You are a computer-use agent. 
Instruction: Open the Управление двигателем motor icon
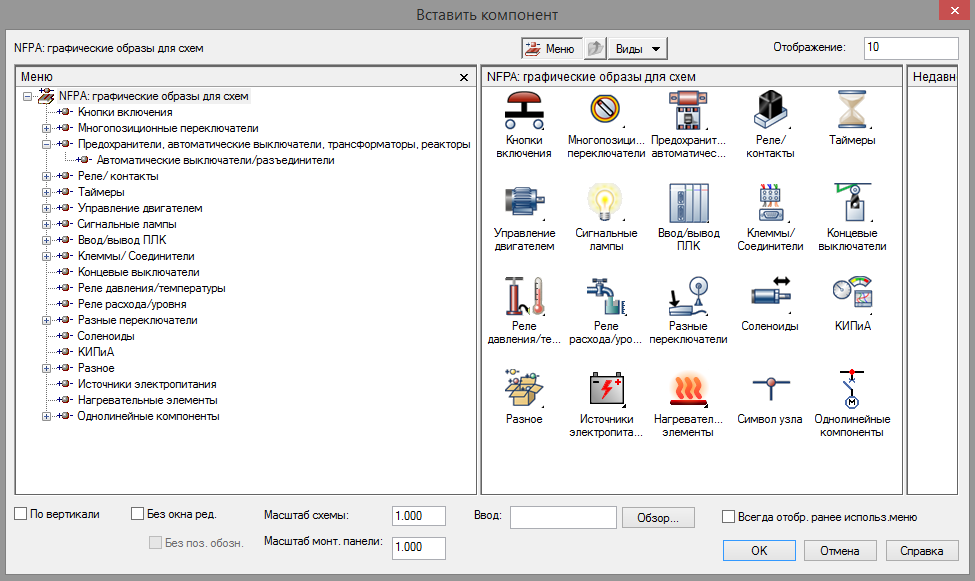click(524, 202)
